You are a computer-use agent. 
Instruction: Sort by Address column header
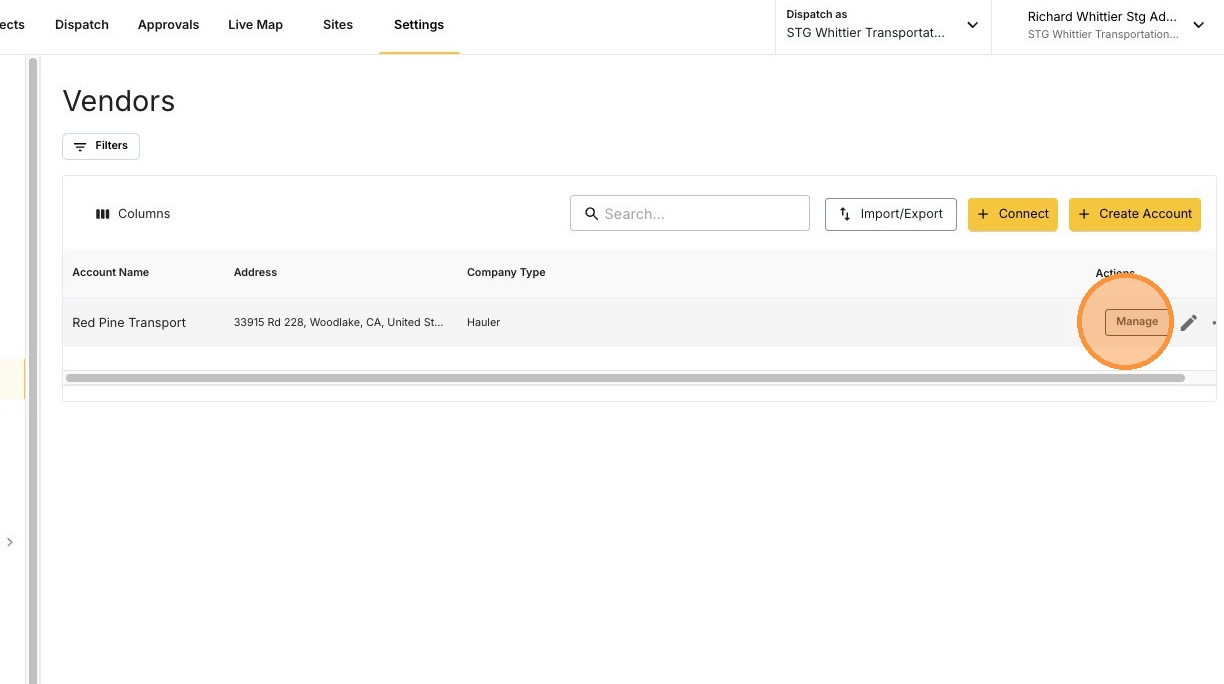pyautogui.click(x=255, y=272)
